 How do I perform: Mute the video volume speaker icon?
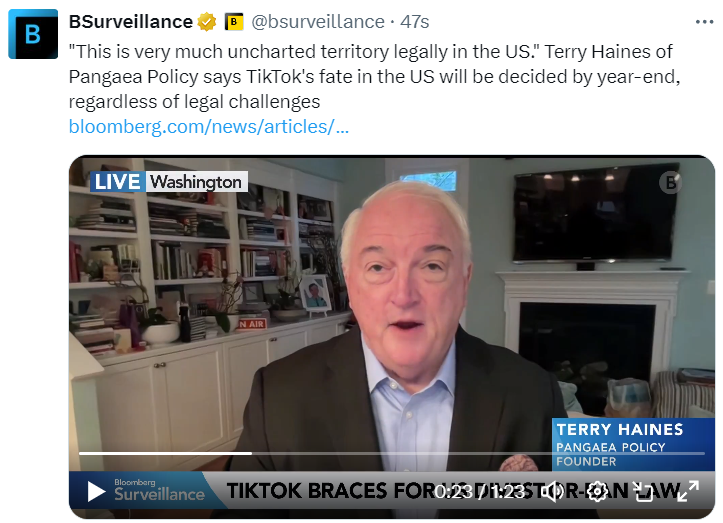[551, 492]
